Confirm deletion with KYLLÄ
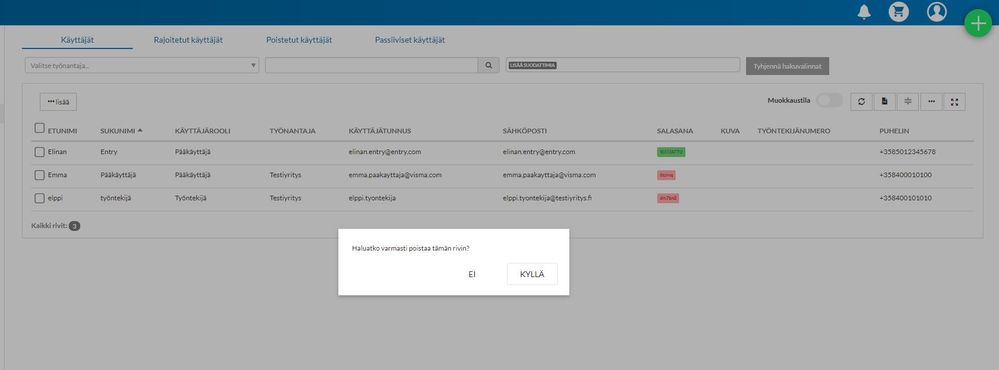The height and width of the screenshot is (370, 999). tap(532, 274)
